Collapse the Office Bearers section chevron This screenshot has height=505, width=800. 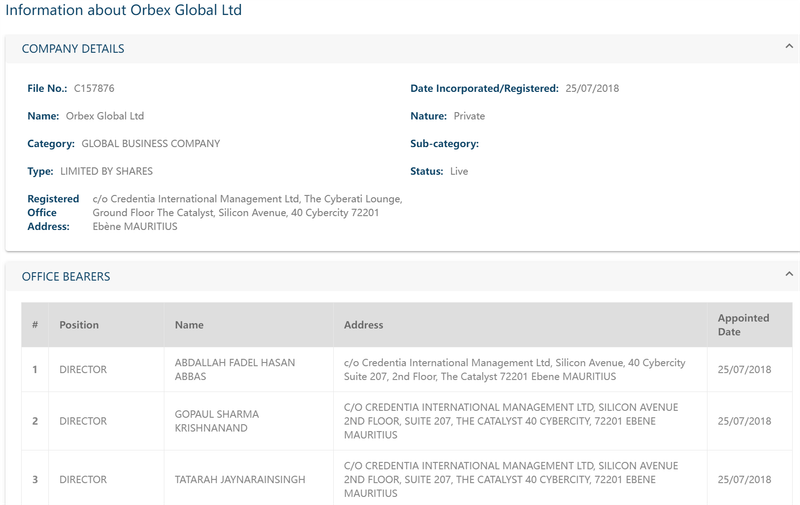click(789, 274)
